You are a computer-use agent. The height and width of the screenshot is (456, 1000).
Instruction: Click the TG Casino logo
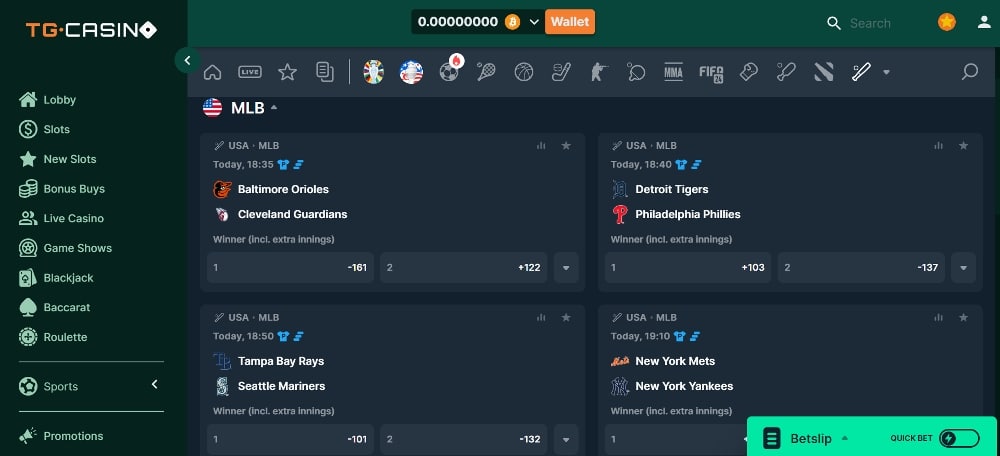(91, 29)
